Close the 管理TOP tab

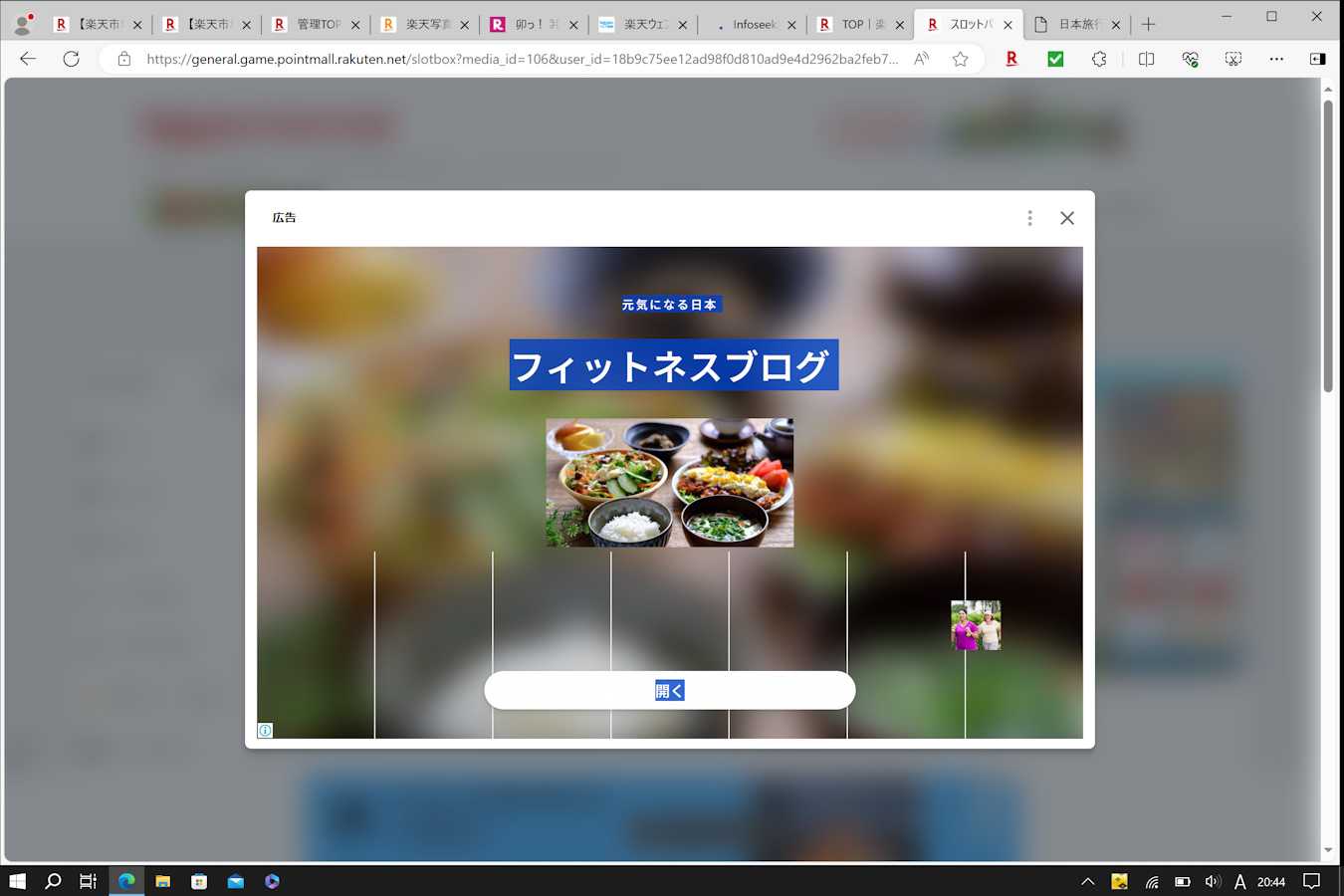[x=355, y=25]
